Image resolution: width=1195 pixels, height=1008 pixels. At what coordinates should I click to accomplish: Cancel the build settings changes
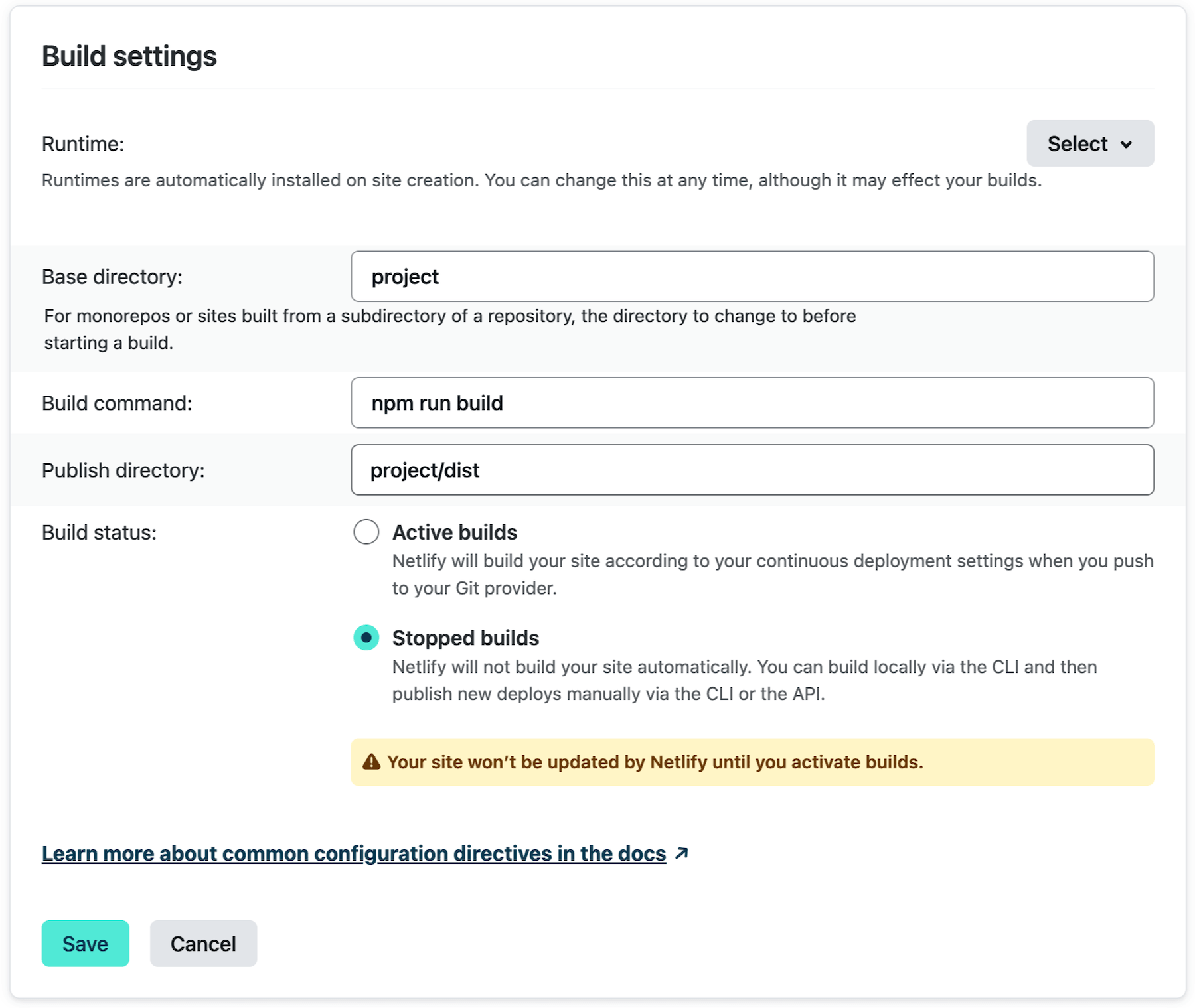coord(203,943)
